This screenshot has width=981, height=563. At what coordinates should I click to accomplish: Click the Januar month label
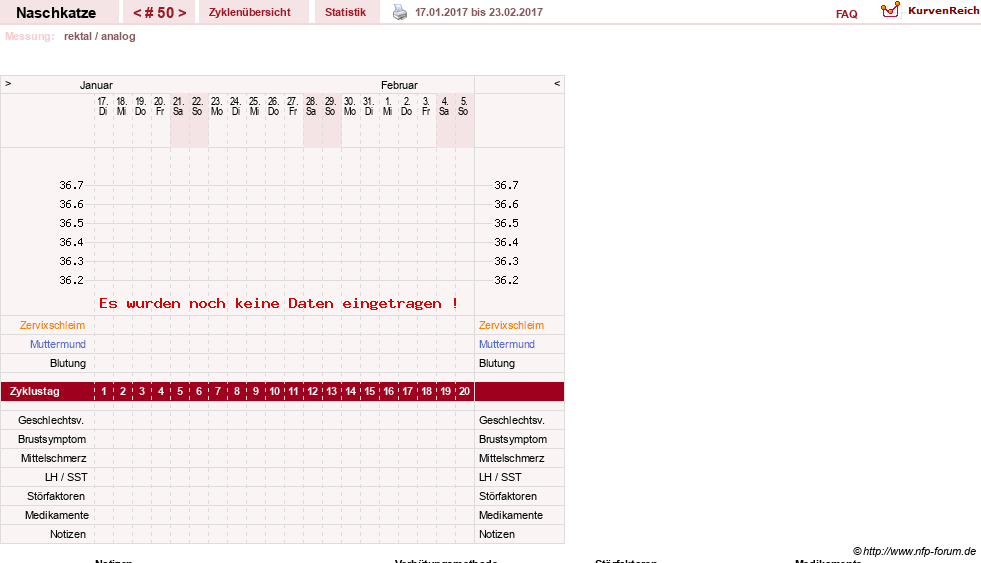tap(96, 85)
